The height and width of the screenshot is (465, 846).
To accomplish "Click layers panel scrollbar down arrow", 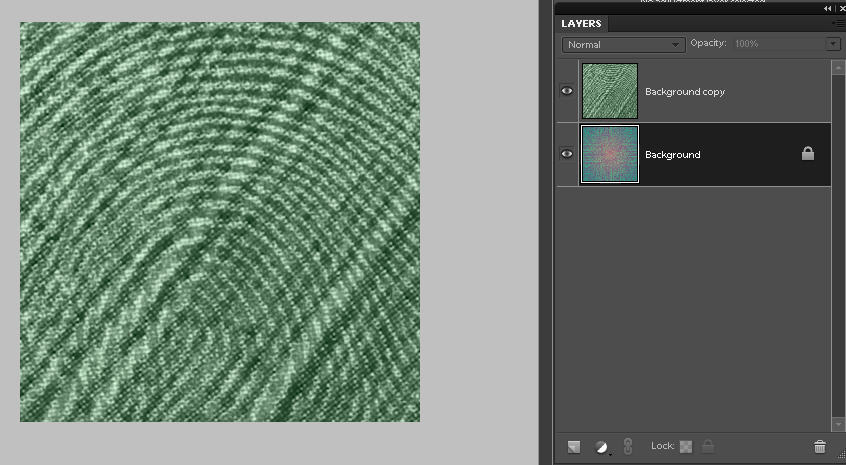I will [838, 425].
